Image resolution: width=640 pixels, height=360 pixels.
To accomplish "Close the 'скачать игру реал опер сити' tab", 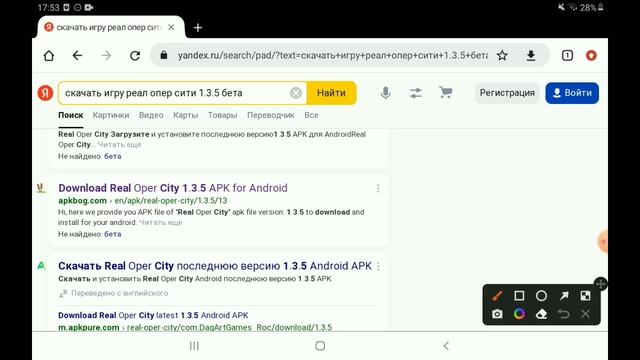I will [171, 27].
